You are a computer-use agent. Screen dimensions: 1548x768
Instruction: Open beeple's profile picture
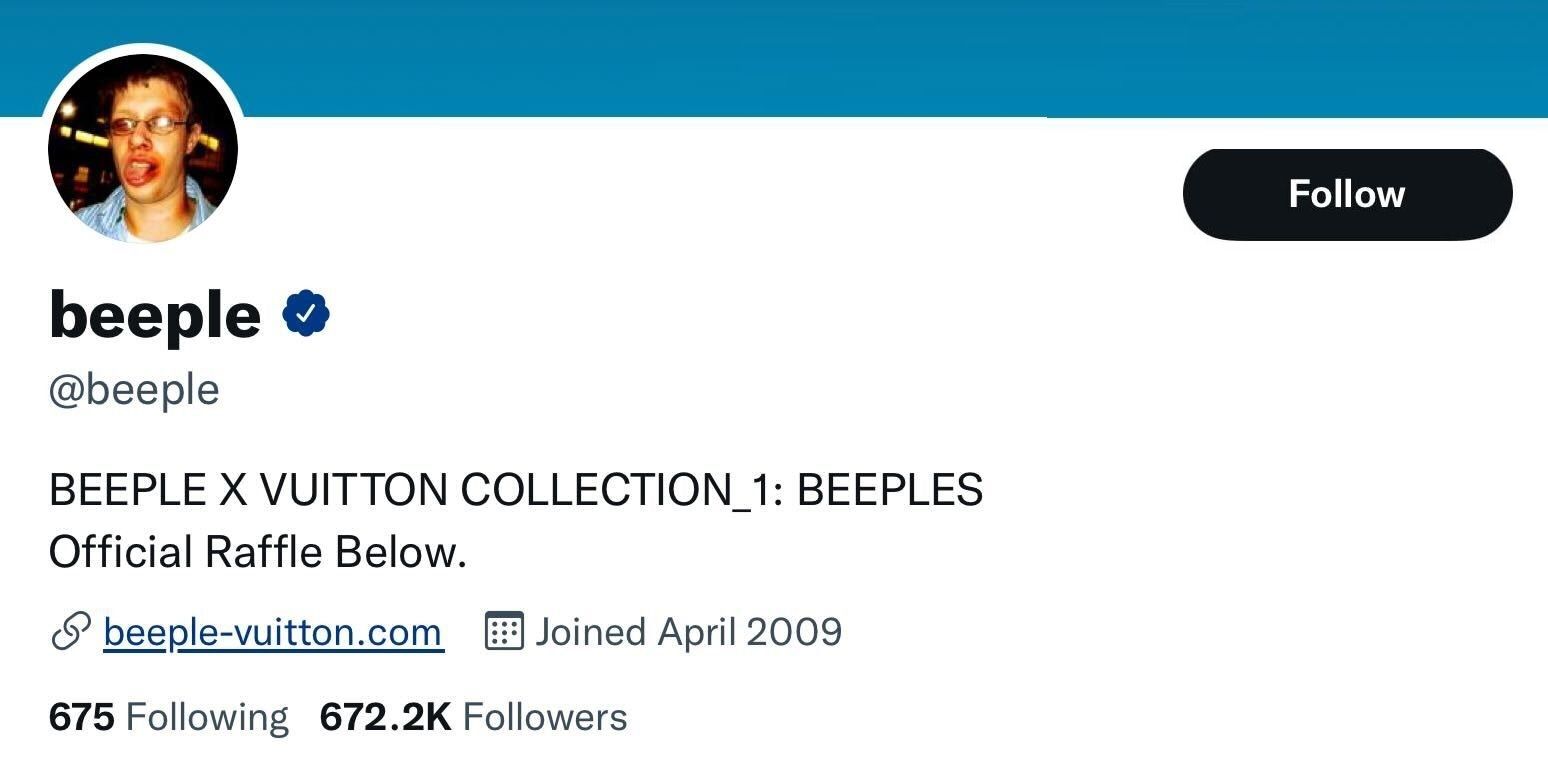click(x=142, y=149)
